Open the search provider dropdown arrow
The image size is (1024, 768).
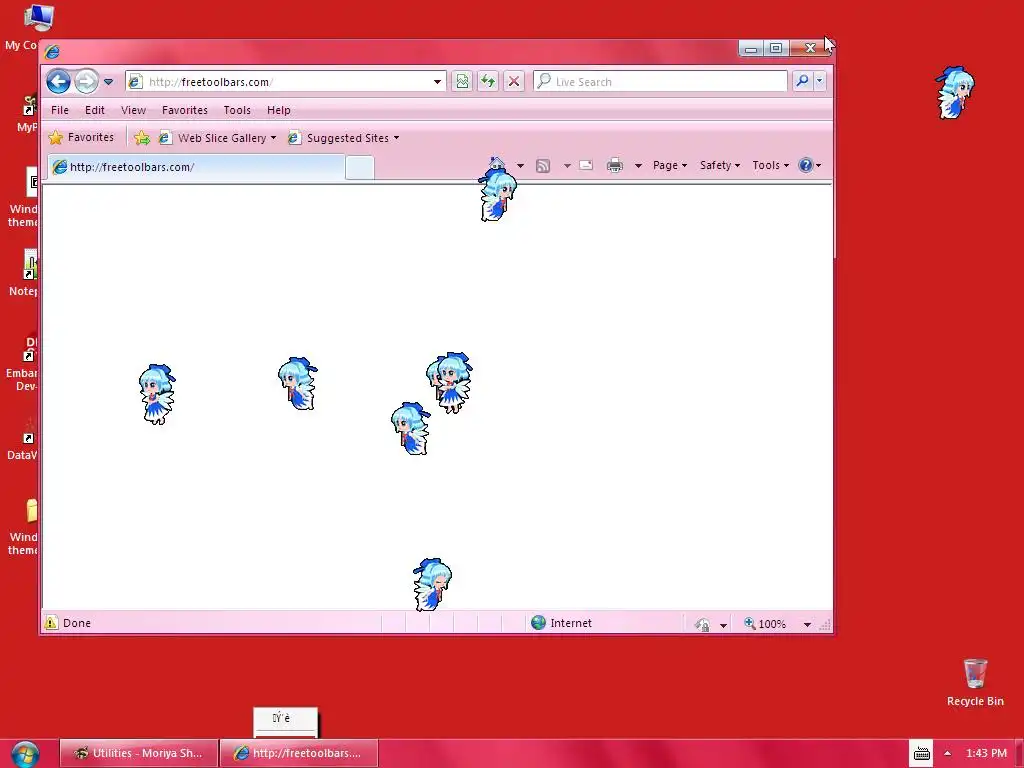point(820,81)
